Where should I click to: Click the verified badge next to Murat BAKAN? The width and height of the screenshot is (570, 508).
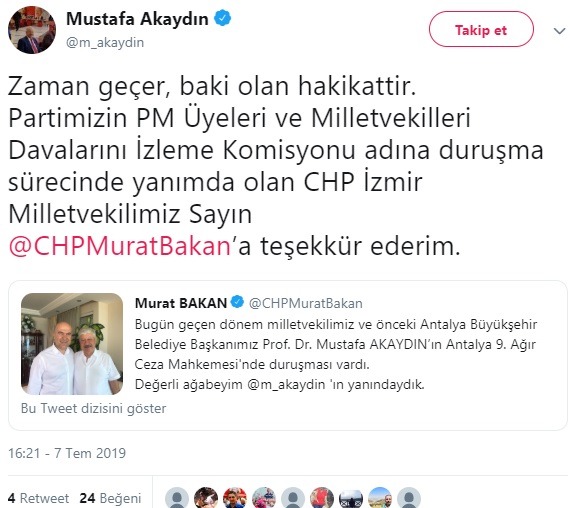tap(237, 302)
